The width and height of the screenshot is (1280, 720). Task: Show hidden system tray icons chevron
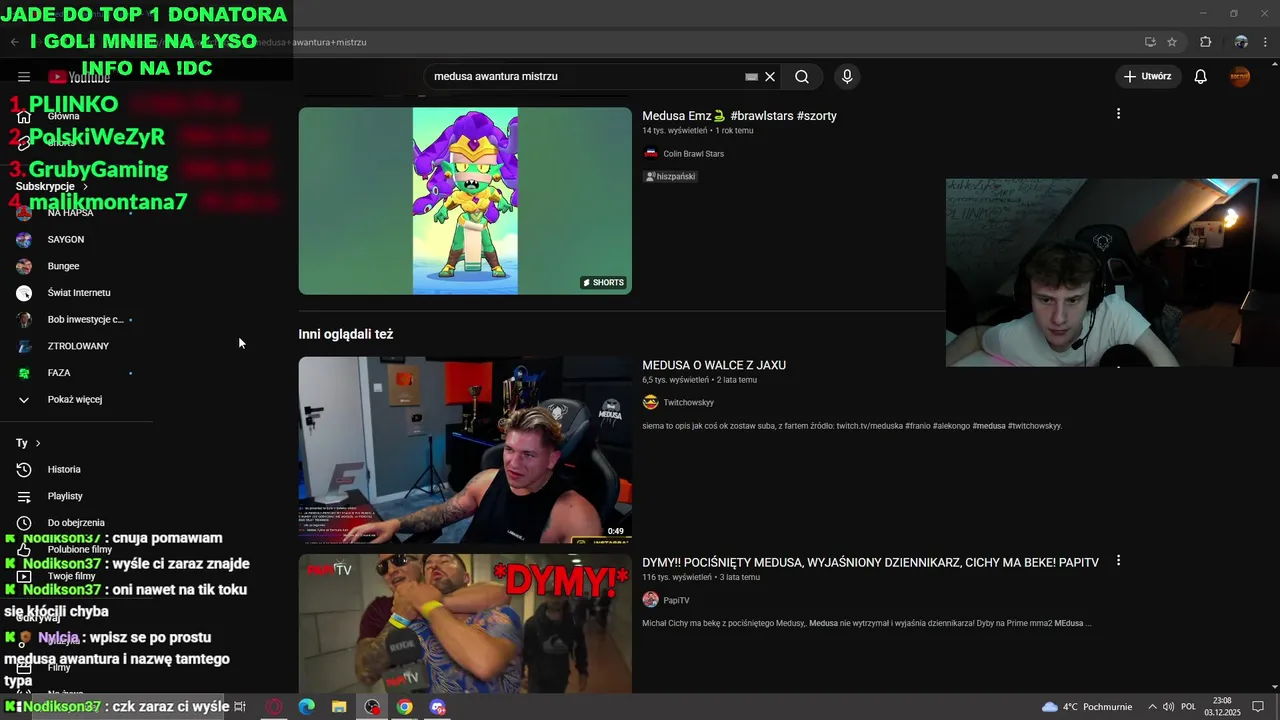point(1152,707)
